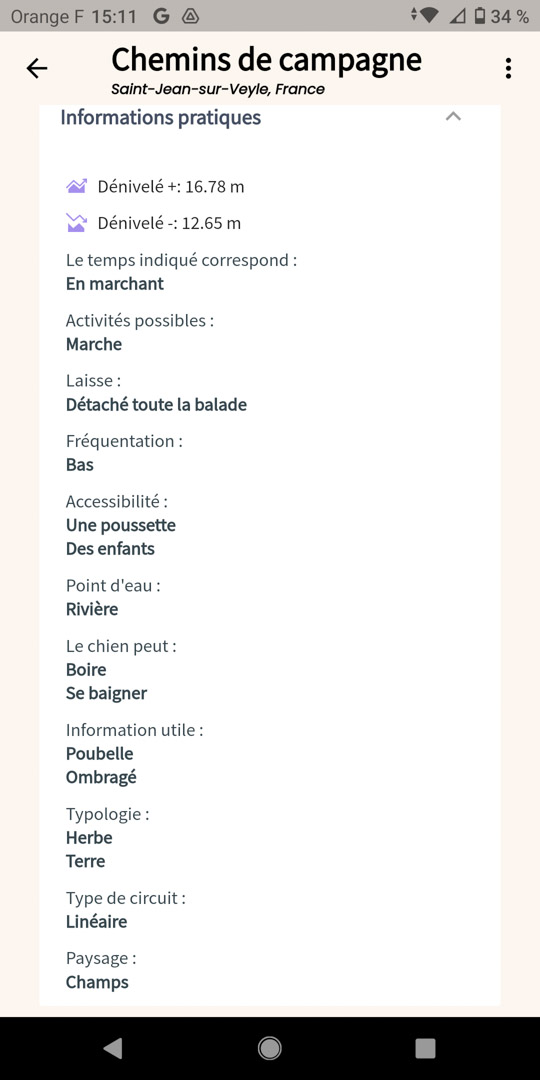Viewport: 540px width, 1080px height.
Task: Tap the Android back navigation button
Action: (112, 1048)
